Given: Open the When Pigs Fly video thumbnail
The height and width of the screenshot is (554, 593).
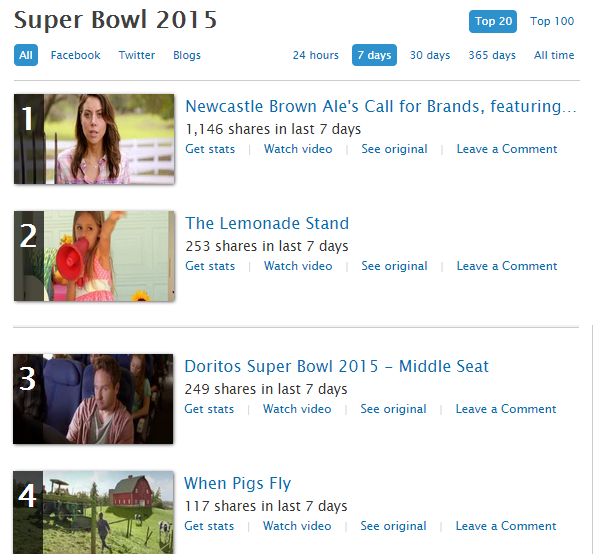Looking at the screenshot, I should tap(93, 512).
